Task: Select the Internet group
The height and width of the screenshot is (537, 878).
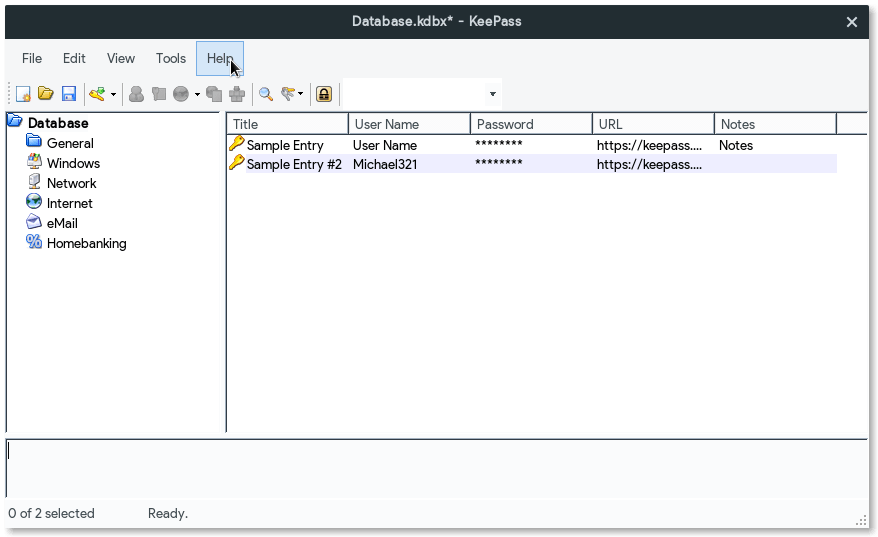Action: pyautogui.click(x=69, y=203)
